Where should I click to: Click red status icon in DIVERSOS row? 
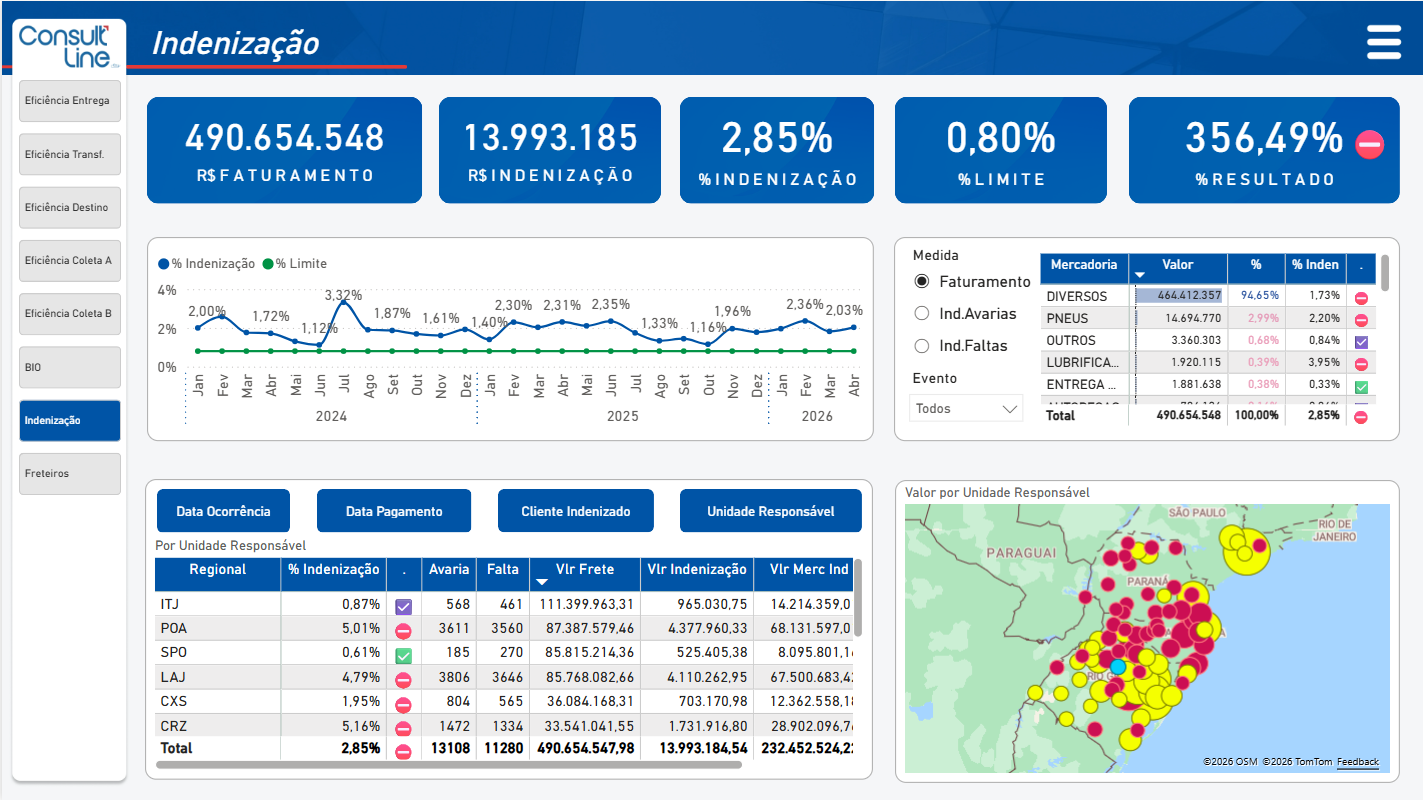pos(1361,298)
